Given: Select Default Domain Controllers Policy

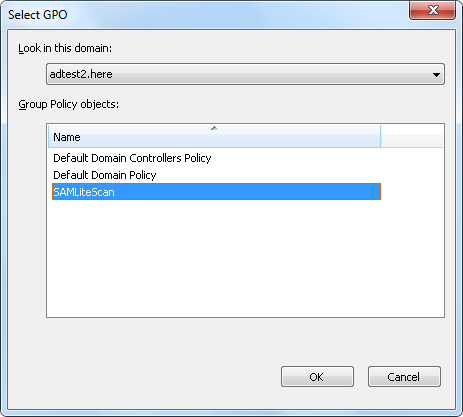Looking at the screenshot, I should point(132,158).
